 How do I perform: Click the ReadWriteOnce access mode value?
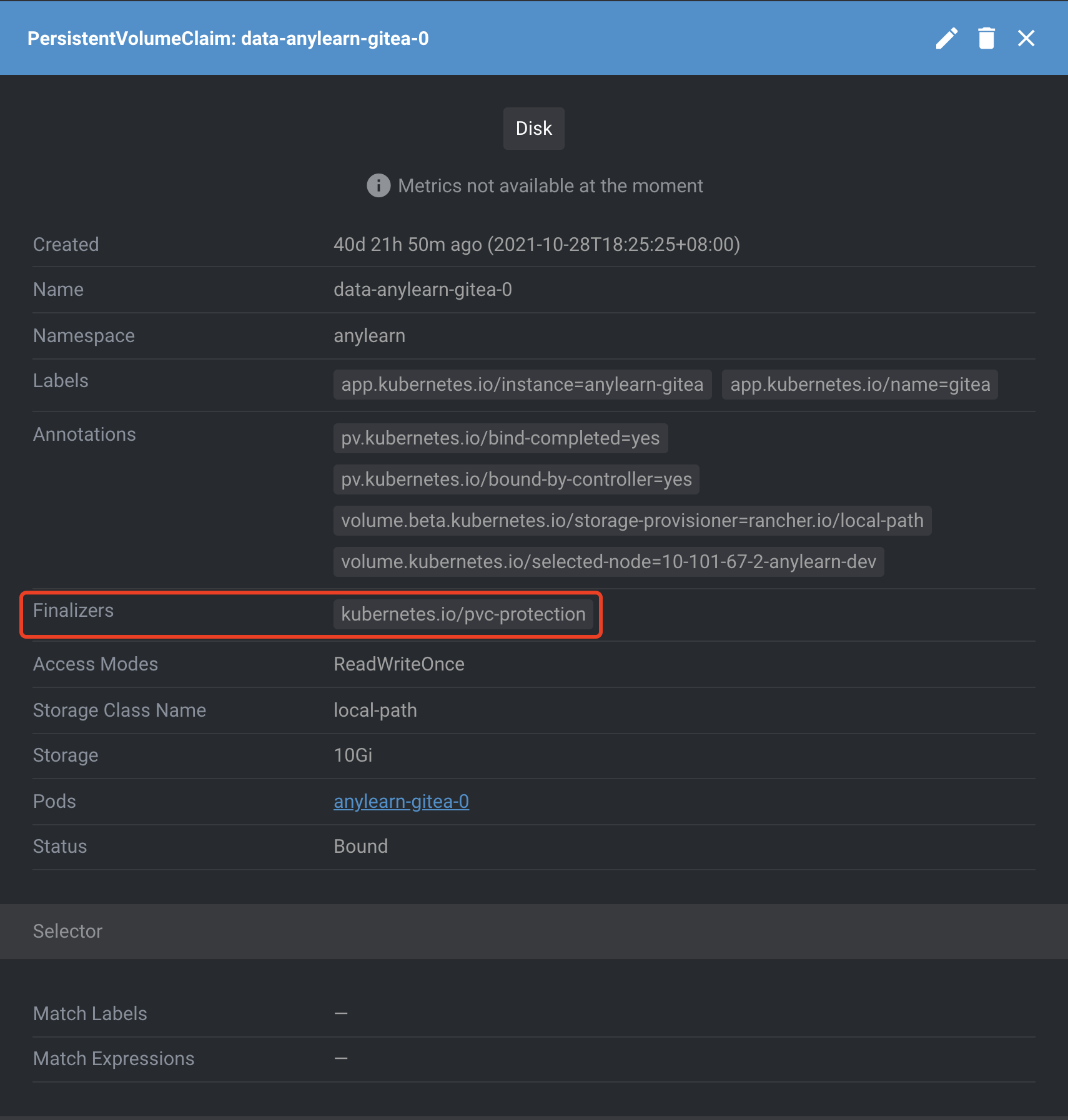click(398, 664)
